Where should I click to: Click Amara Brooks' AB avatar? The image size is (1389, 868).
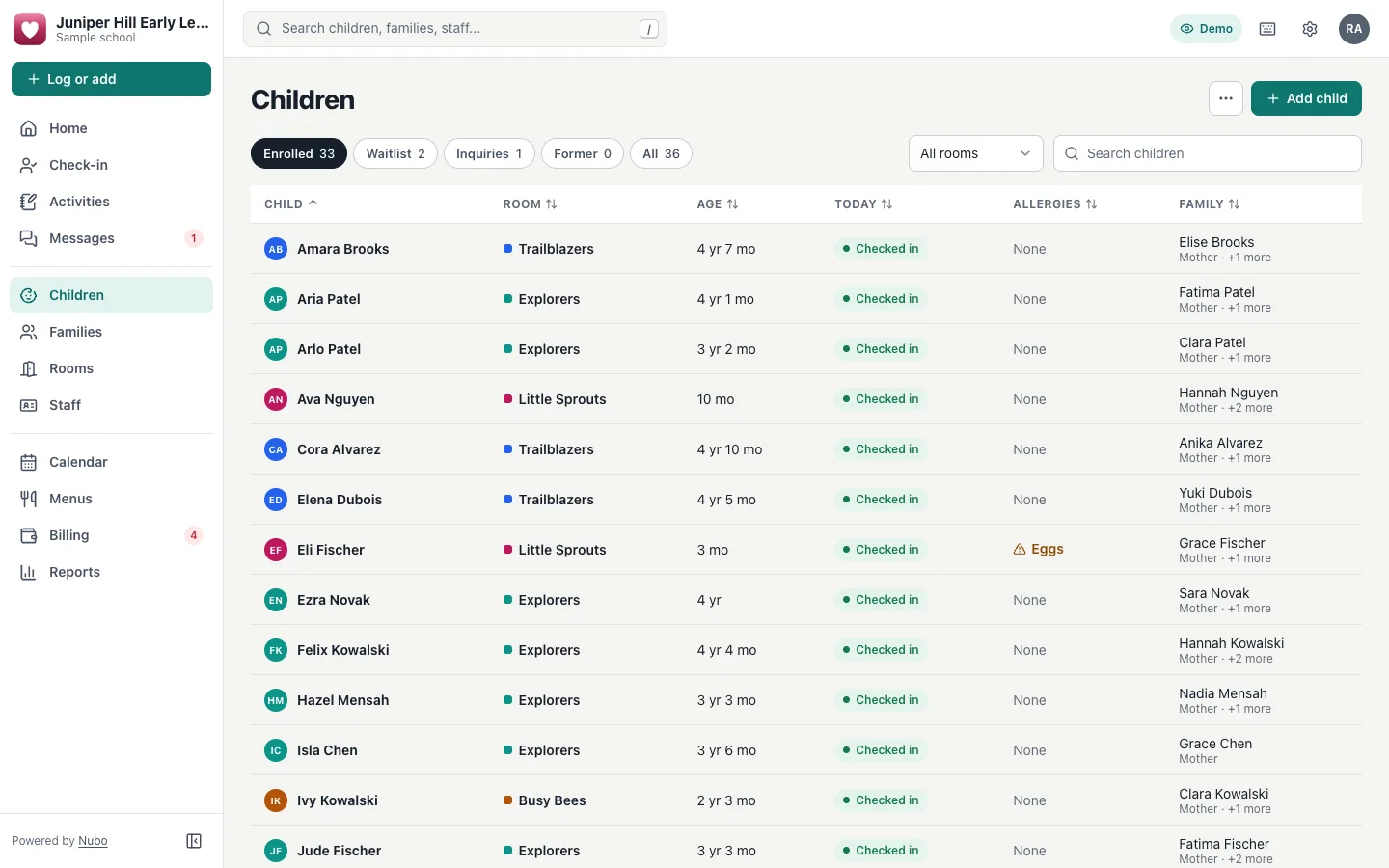click(276, 249)
